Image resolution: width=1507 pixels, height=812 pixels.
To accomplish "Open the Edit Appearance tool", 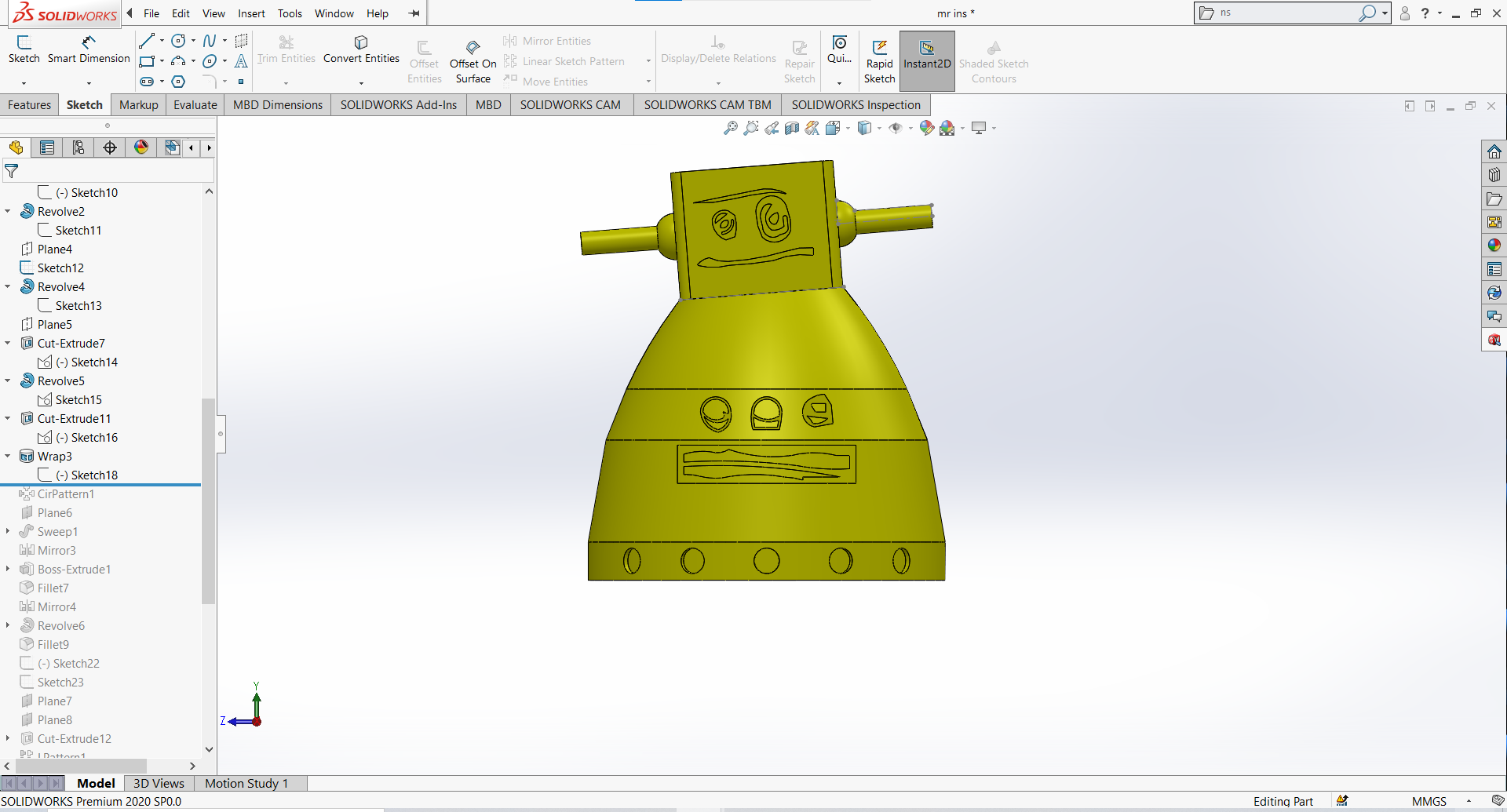I will [x=926, y=128].
